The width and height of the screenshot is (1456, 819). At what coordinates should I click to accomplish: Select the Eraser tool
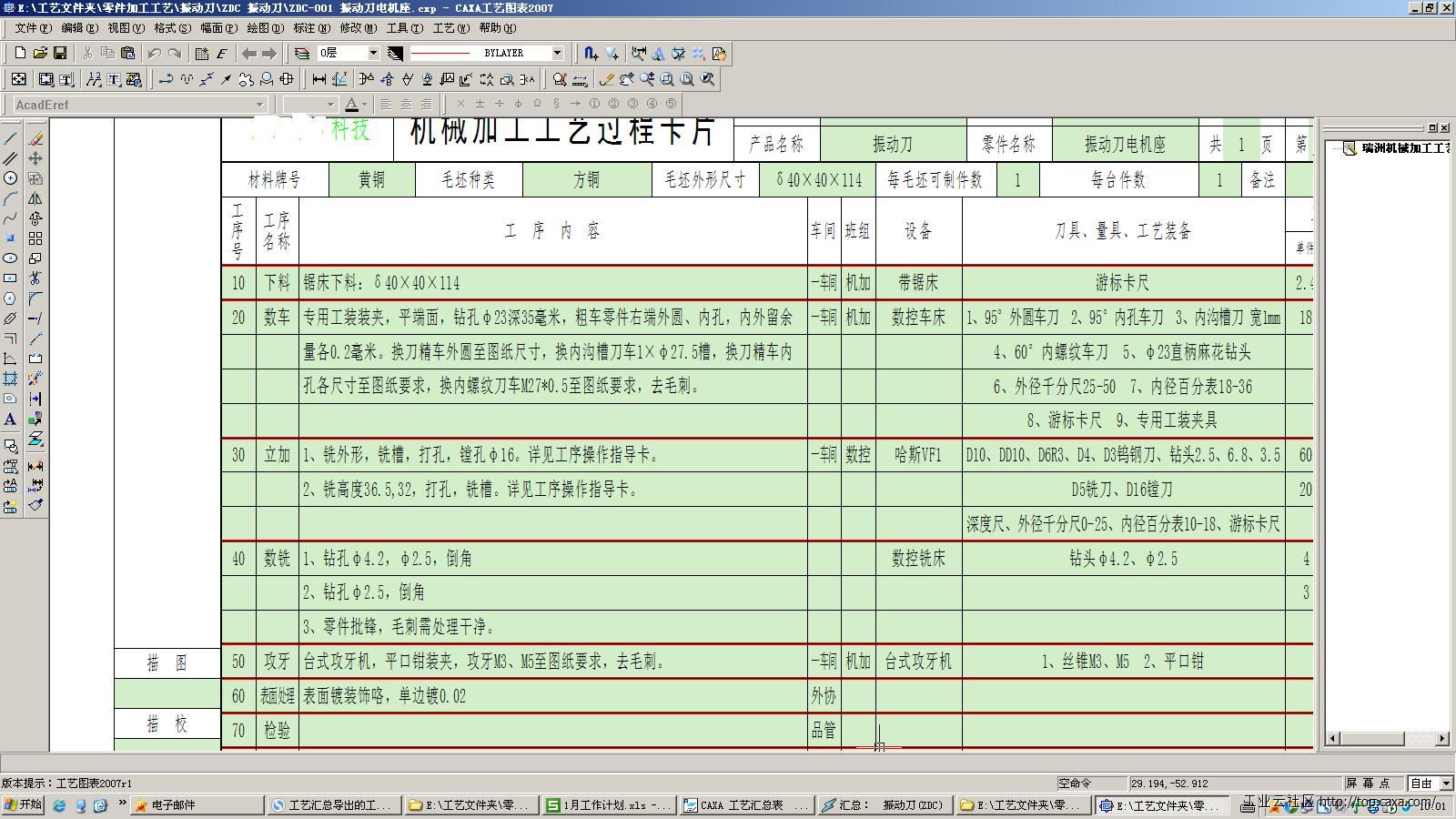point(36,139)
